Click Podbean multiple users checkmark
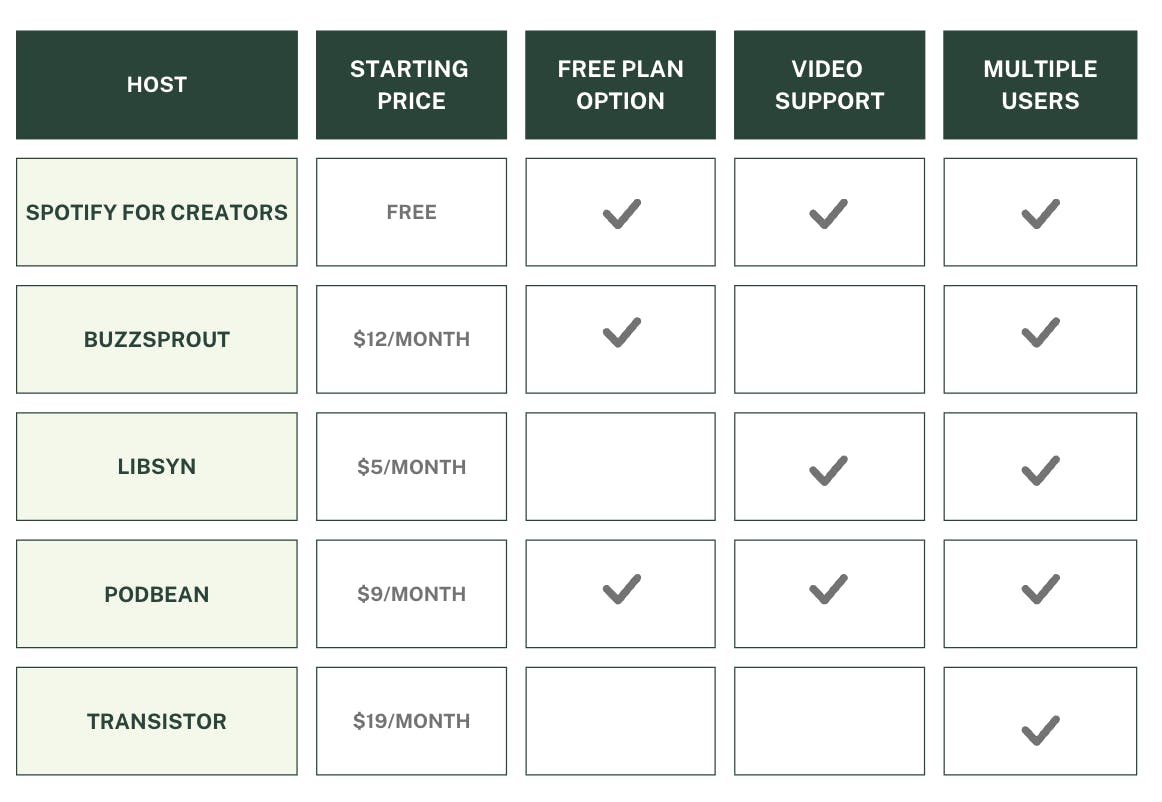 [1040, 589]
